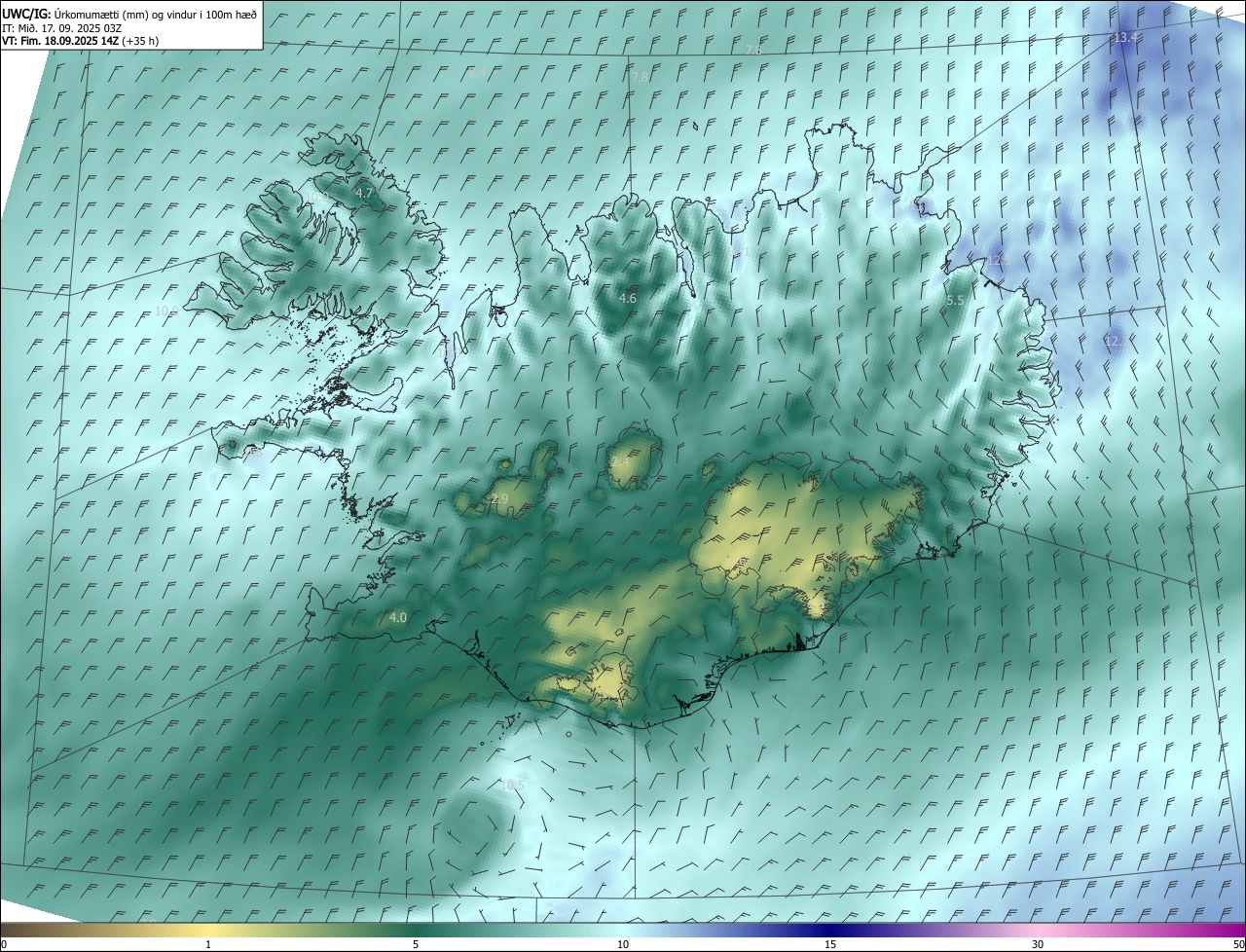Click the 13.4 value label
Image resolution: width=1246 pixels, height=952 pixels.
(x=1125, y=38)
